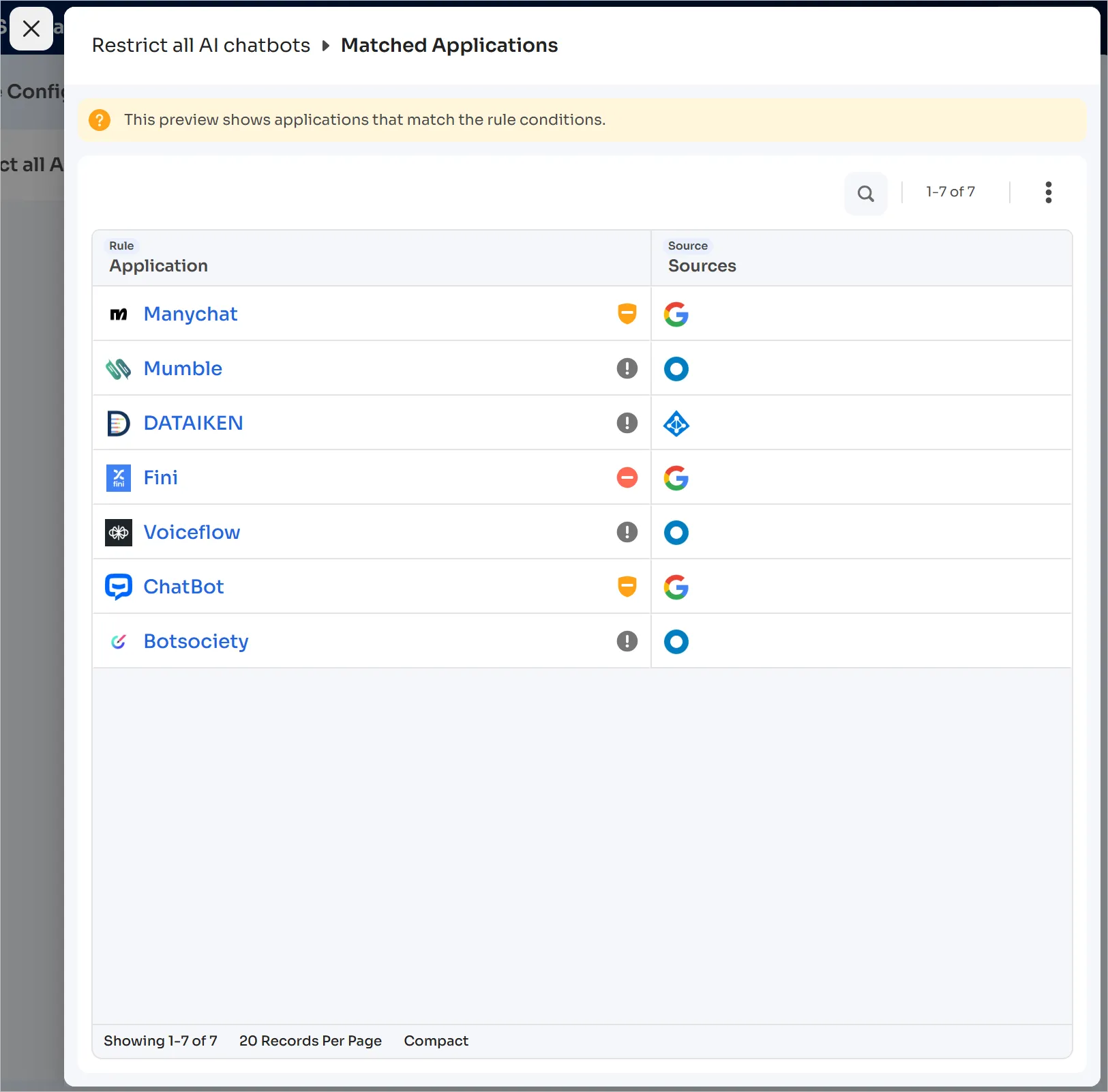Click the gray exclamation icon for Voiceflow
This screenshot has width=1108, height=1092.
(x=627, y=532)
